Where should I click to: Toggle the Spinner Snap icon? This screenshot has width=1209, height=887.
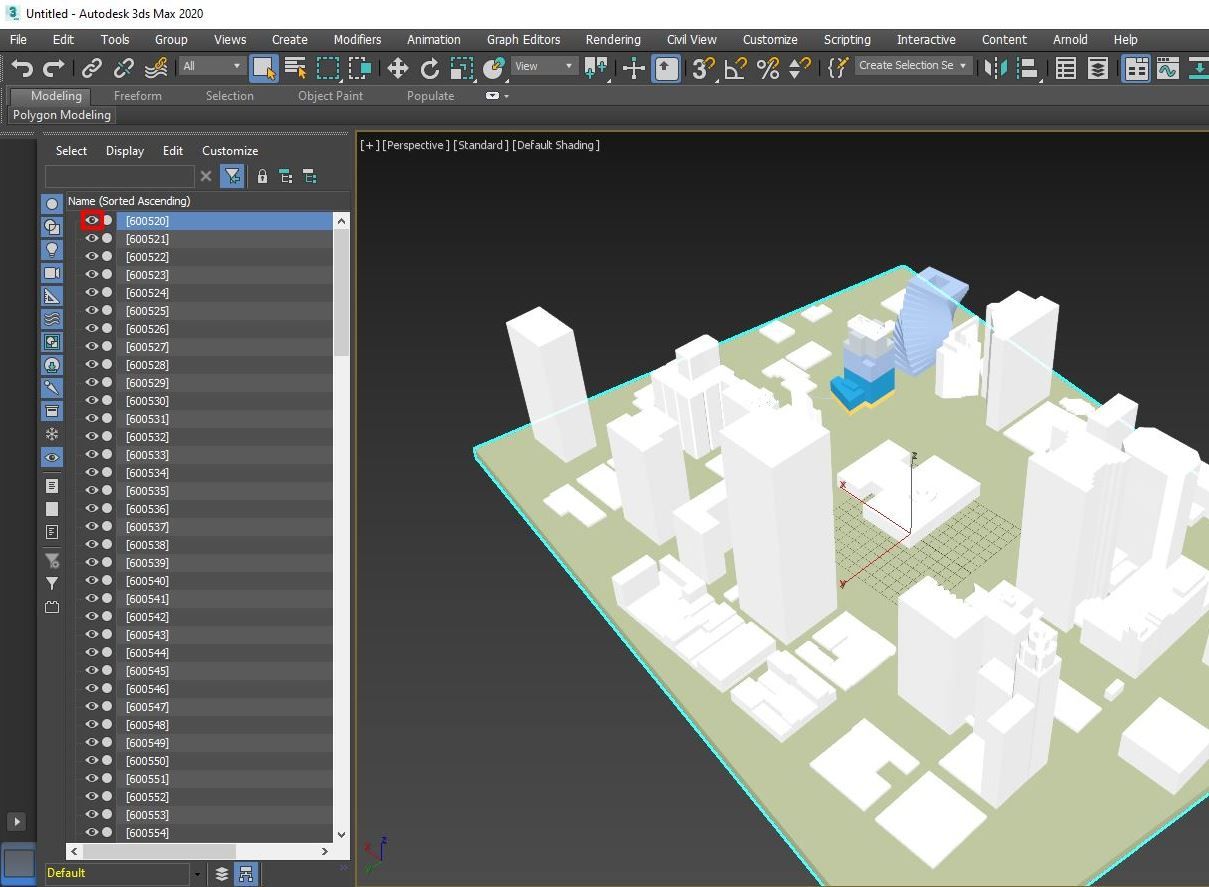[800, 67]
